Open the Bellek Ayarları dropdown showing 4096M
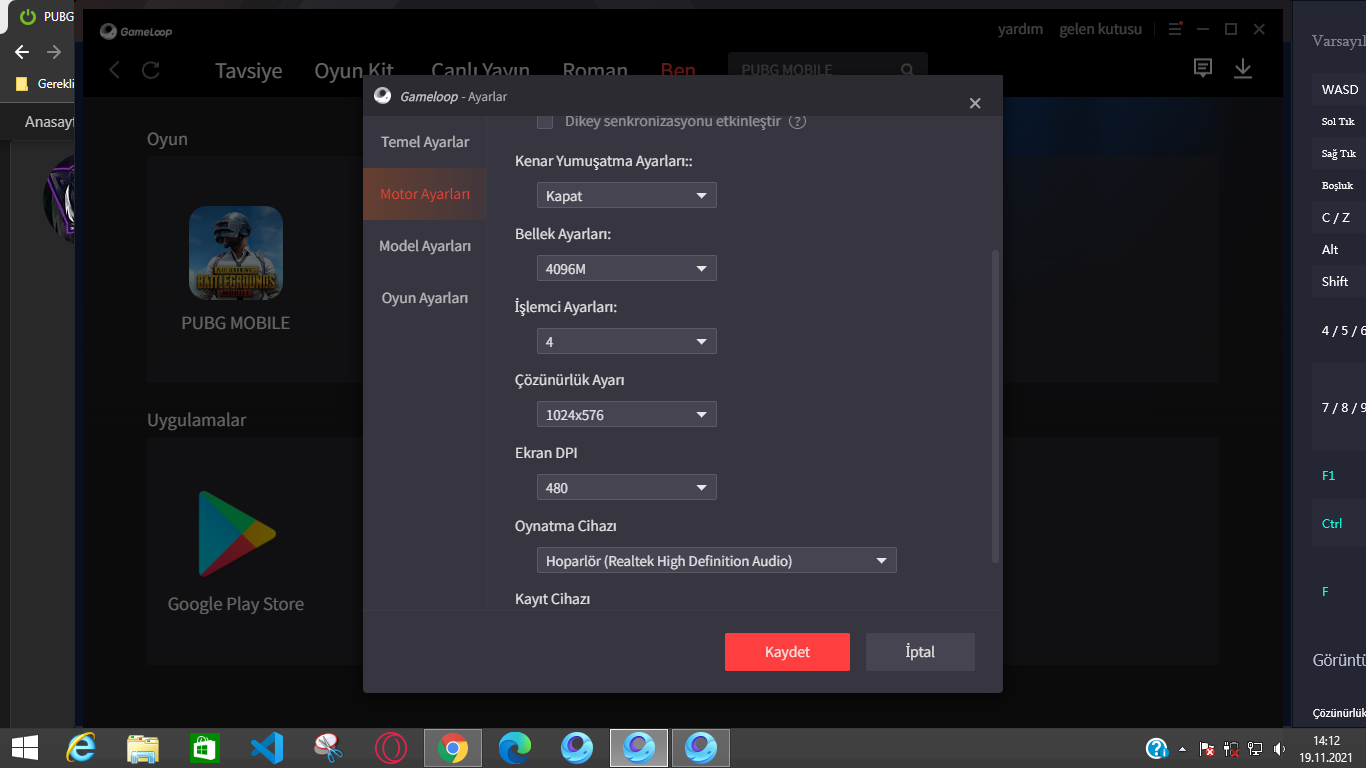 tap(627, 268)
